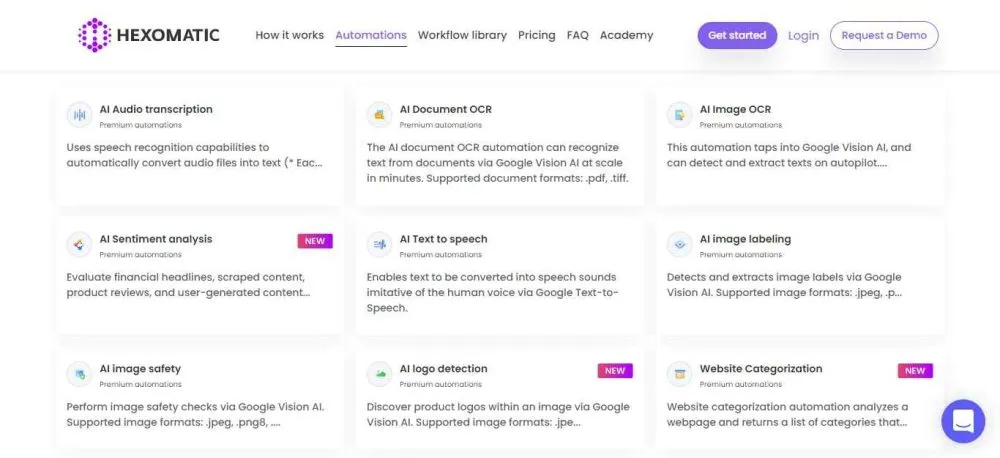Click the Hexomatic logo icon
The width and height of the screenshot is (1000, 458).
(94, 35)
